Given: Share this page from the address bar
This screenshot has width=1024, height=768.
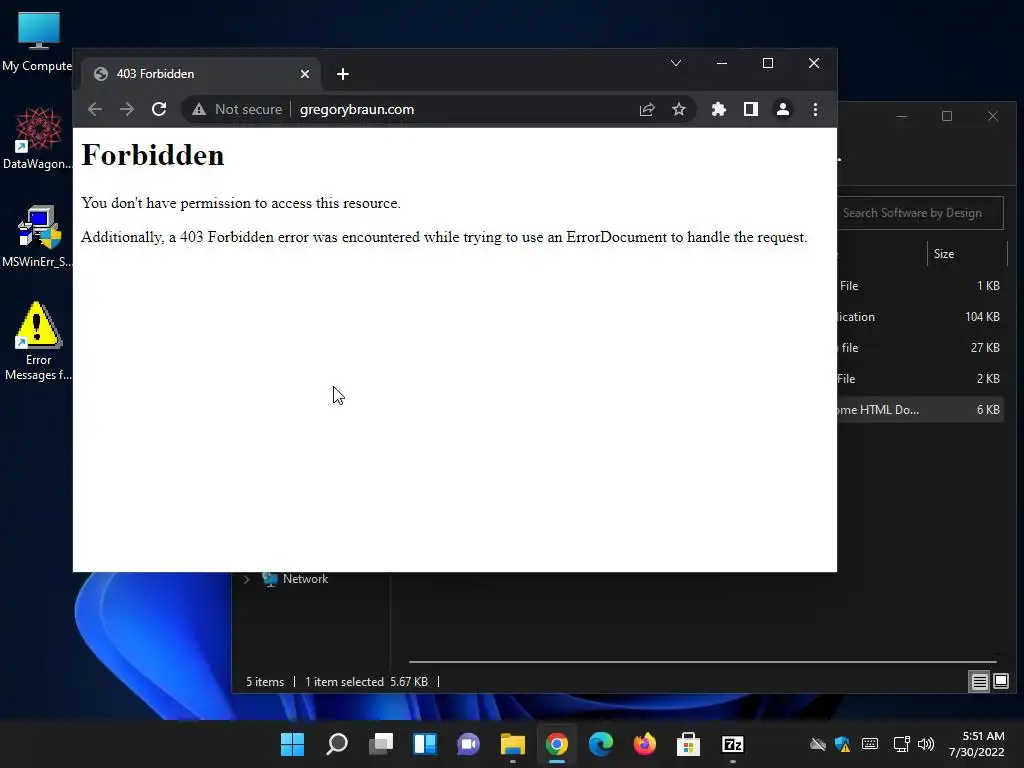Looking at the screenshot, I should click(647, 109).
